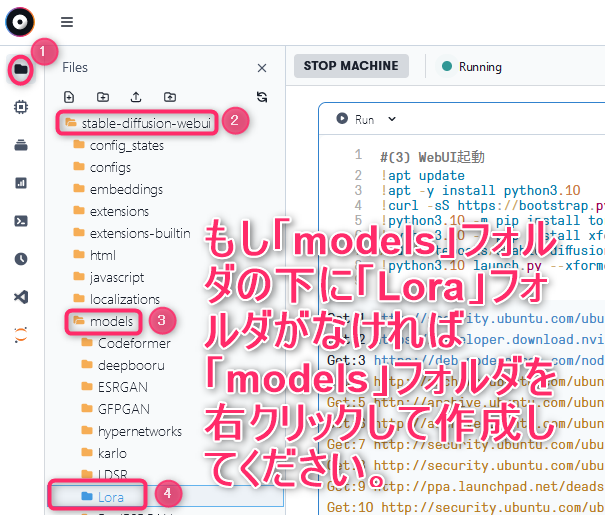Open the localizations folder

pyautogui.click(x=117, y=299)
